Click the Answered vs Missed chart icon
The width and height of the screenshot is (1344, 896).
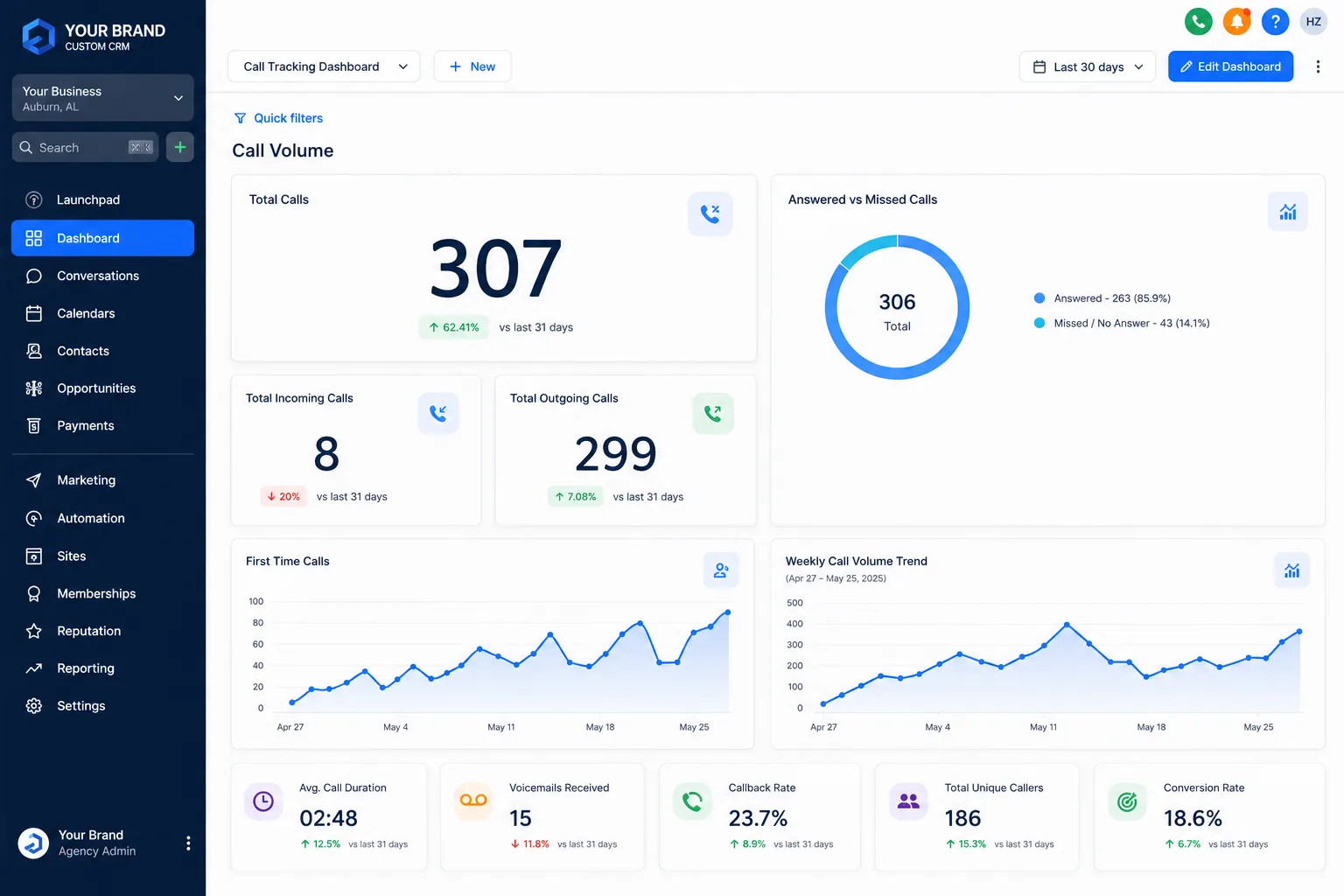1287,212
